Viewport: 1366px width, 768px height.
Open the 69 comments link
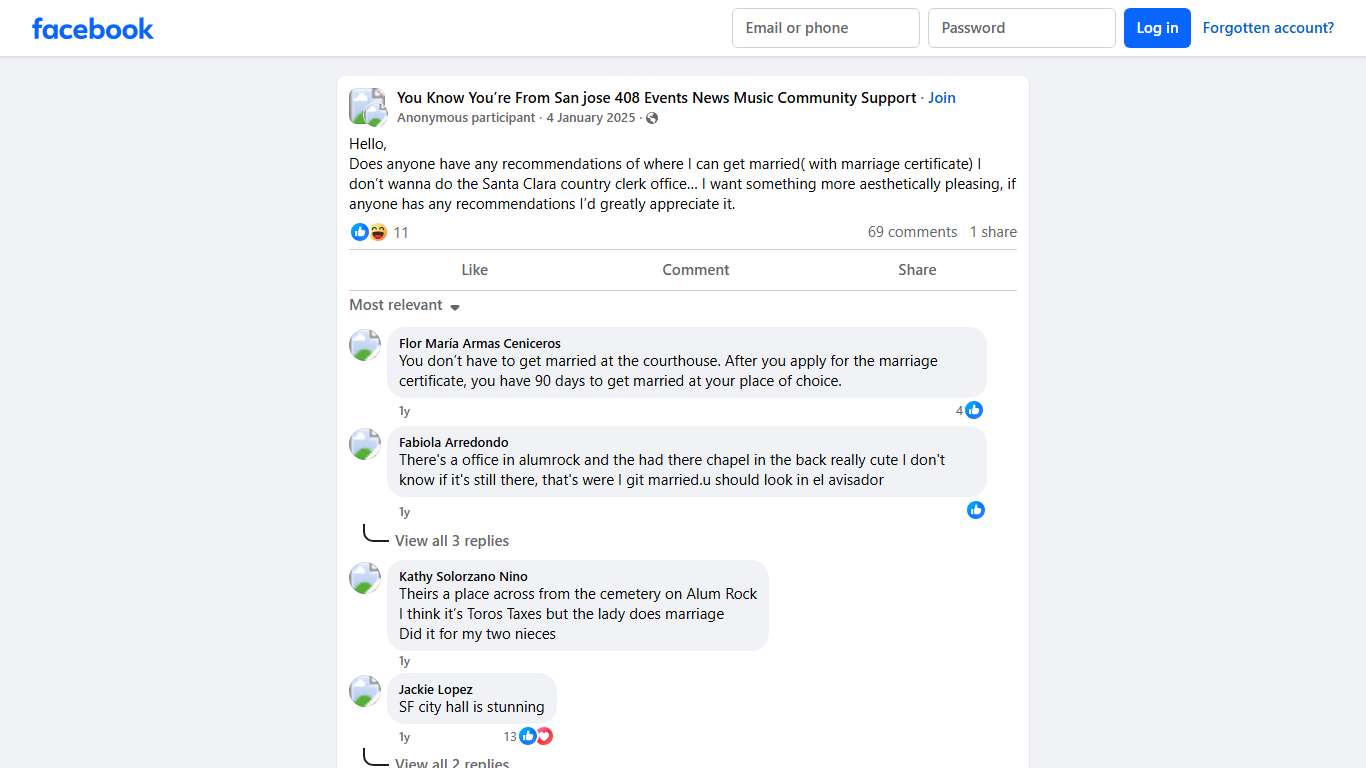[912, 232]
